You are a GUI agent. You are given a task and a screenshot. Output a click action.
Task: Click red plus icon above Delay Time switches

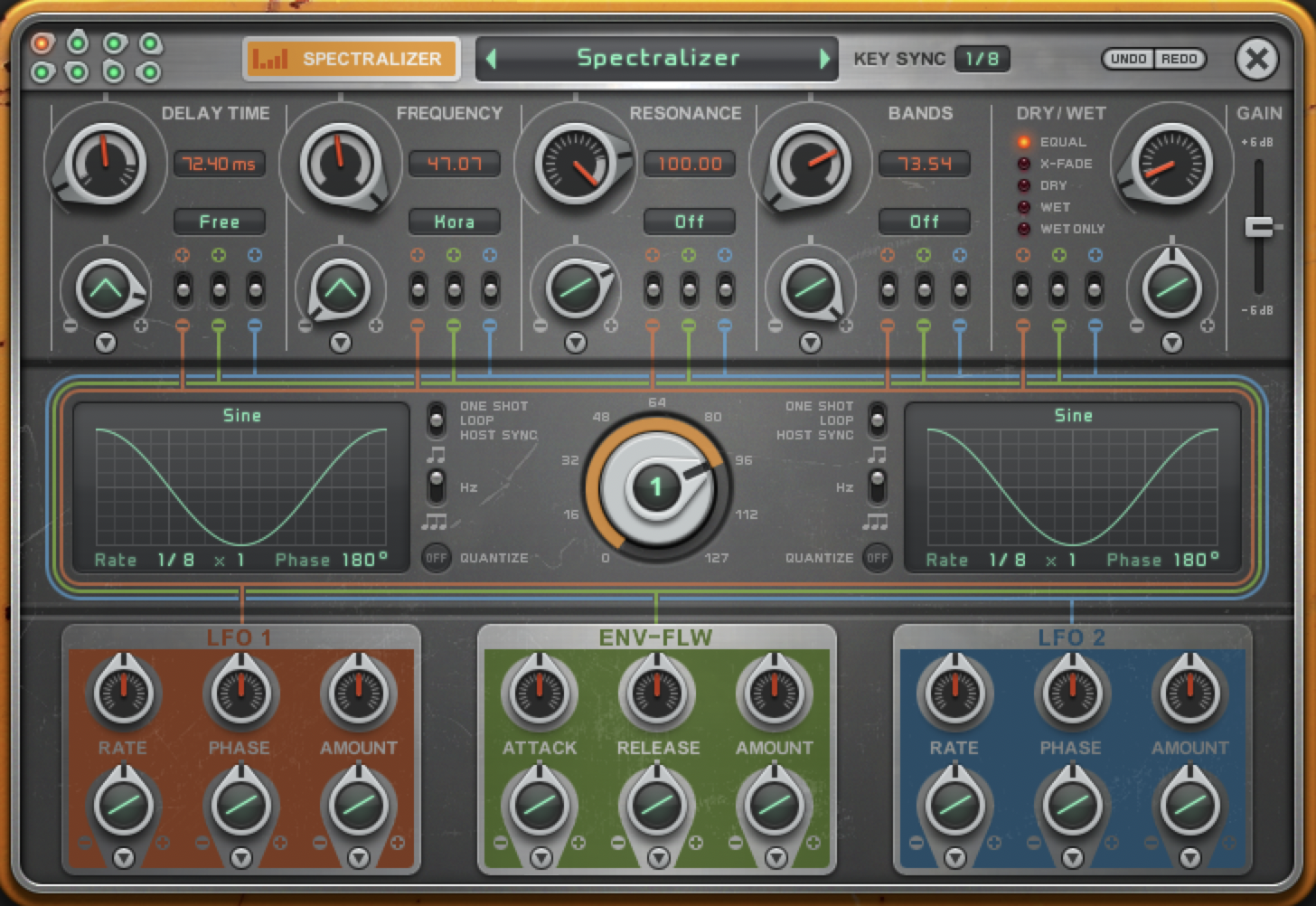point(183,256)
